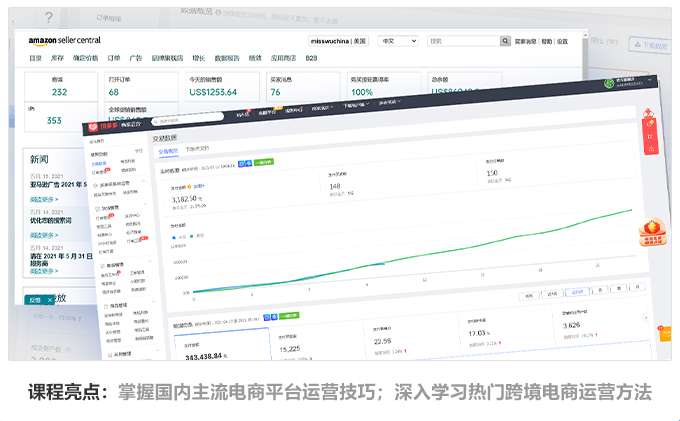Open the 增长 menu in Amazon

(198, 58)
